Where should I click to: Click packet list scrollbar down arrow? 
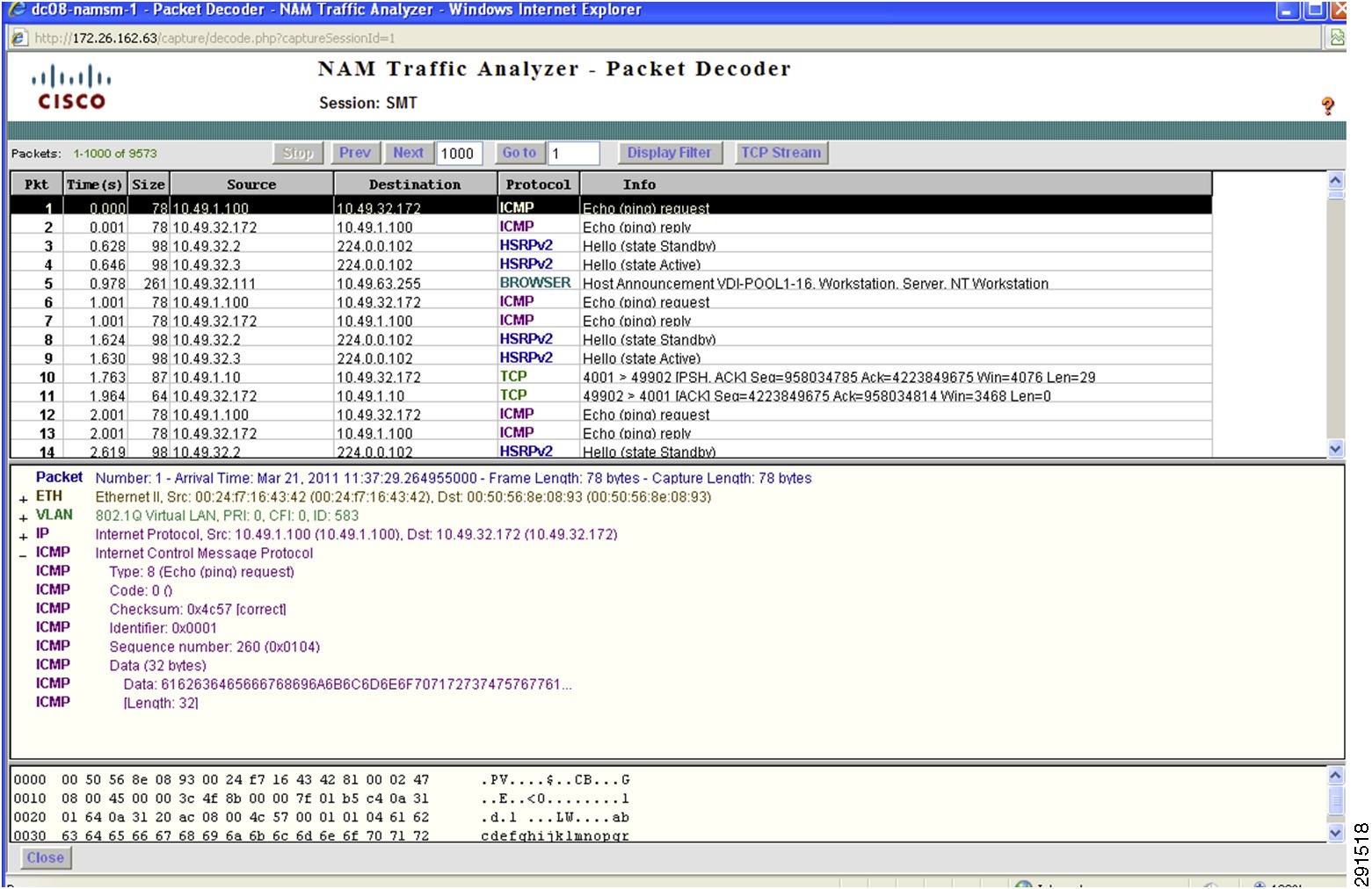[1336, 448]
